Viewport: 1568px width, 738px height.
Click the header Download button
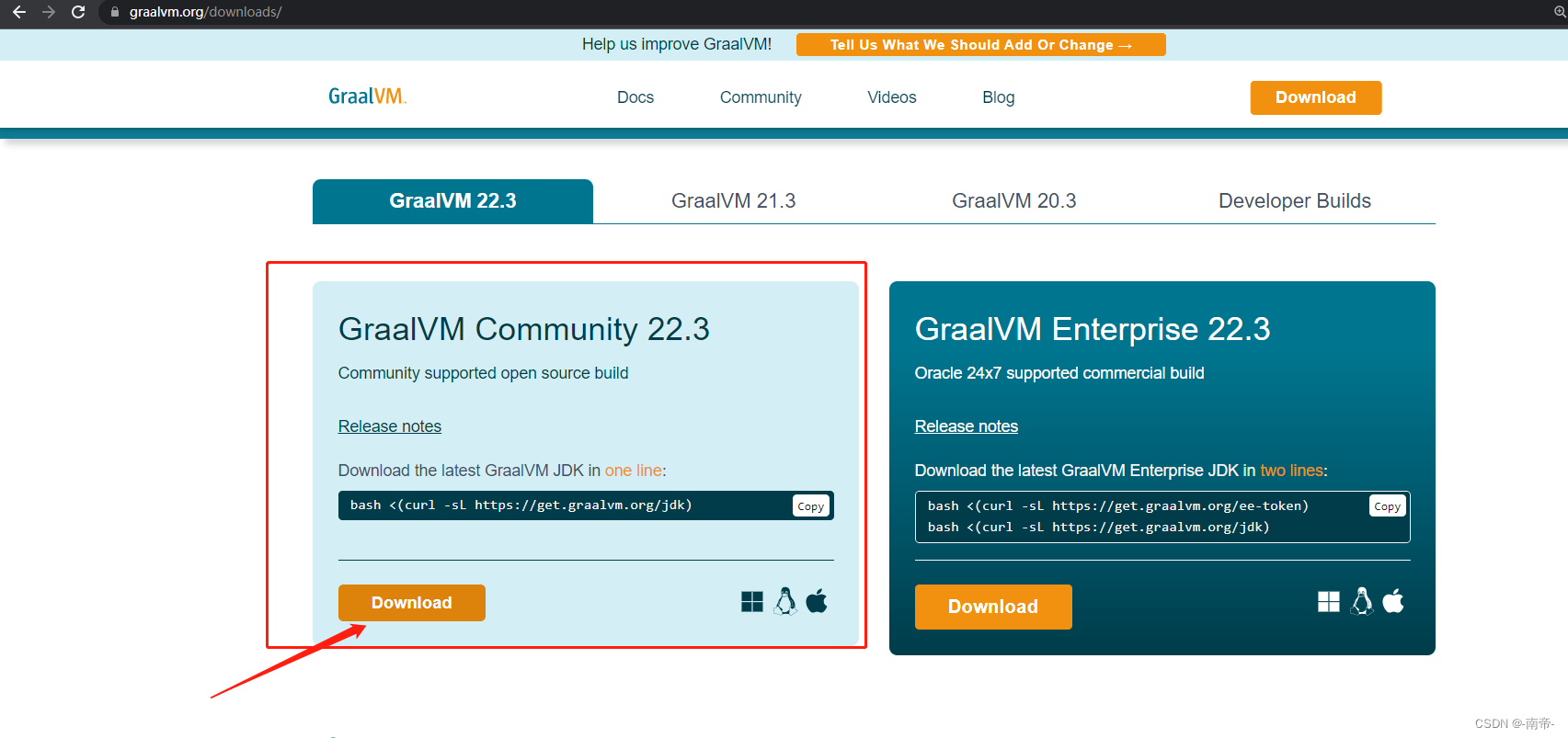click(1316, 97)
